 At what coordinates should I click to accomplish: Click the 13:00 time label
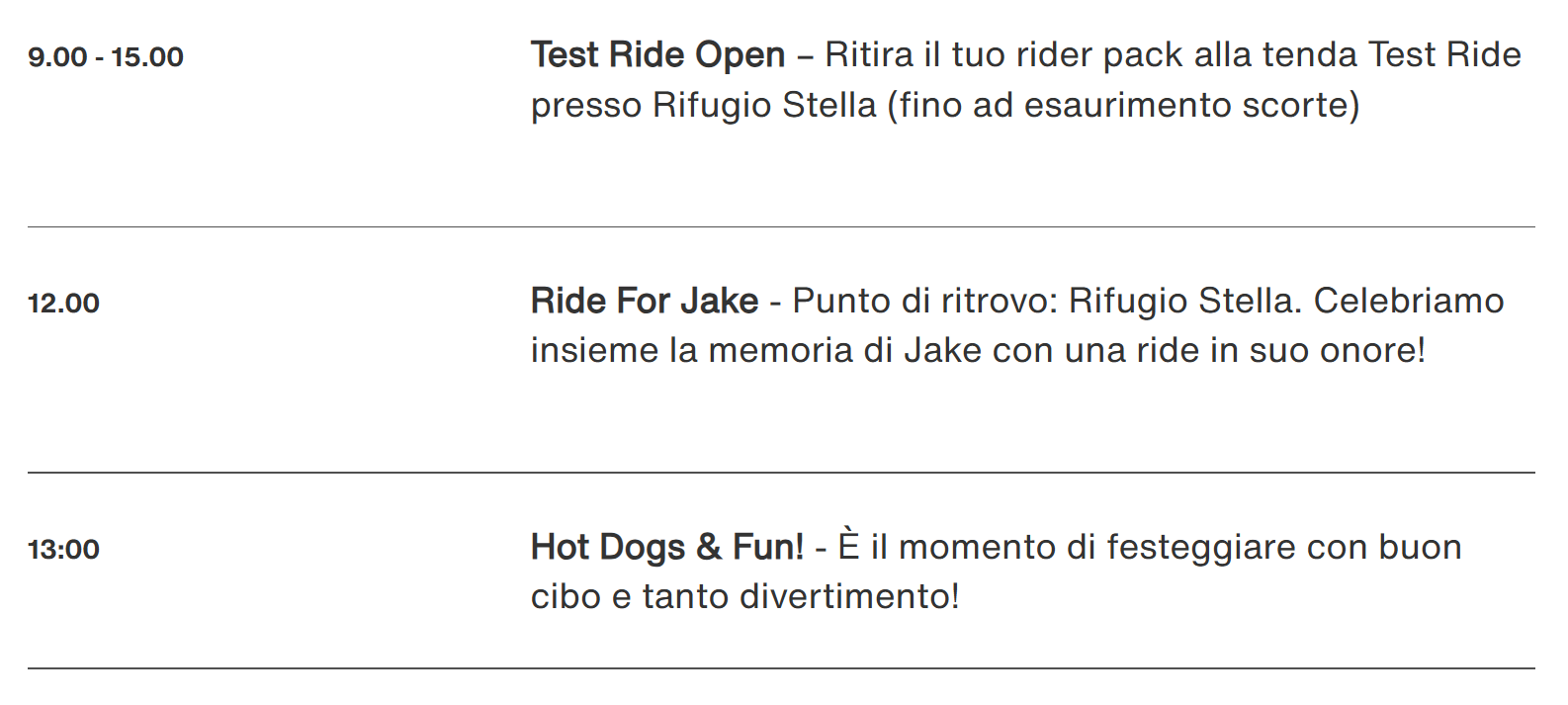[x=64, y=550]
